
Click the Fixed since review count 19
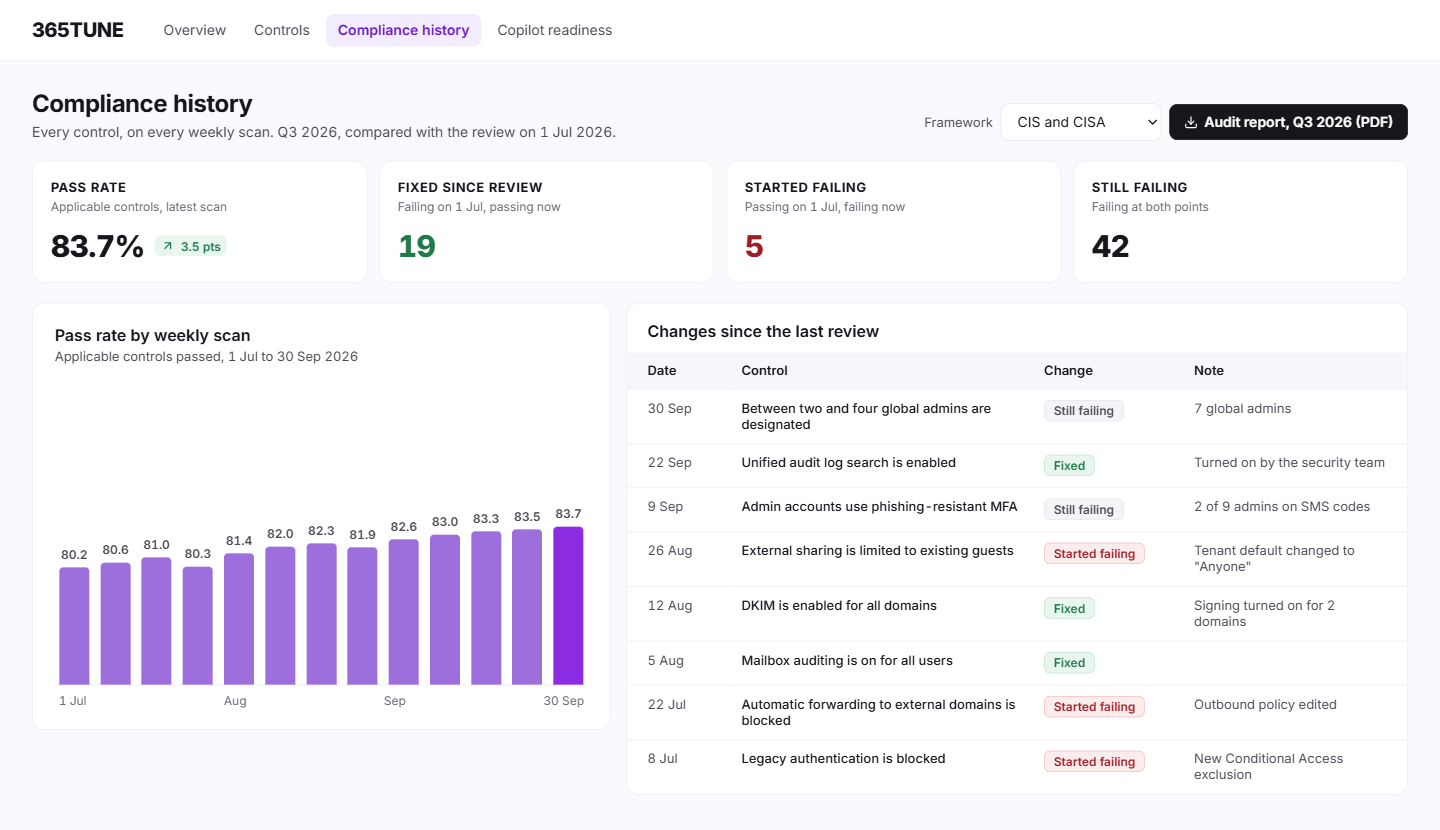coord(417,246)
